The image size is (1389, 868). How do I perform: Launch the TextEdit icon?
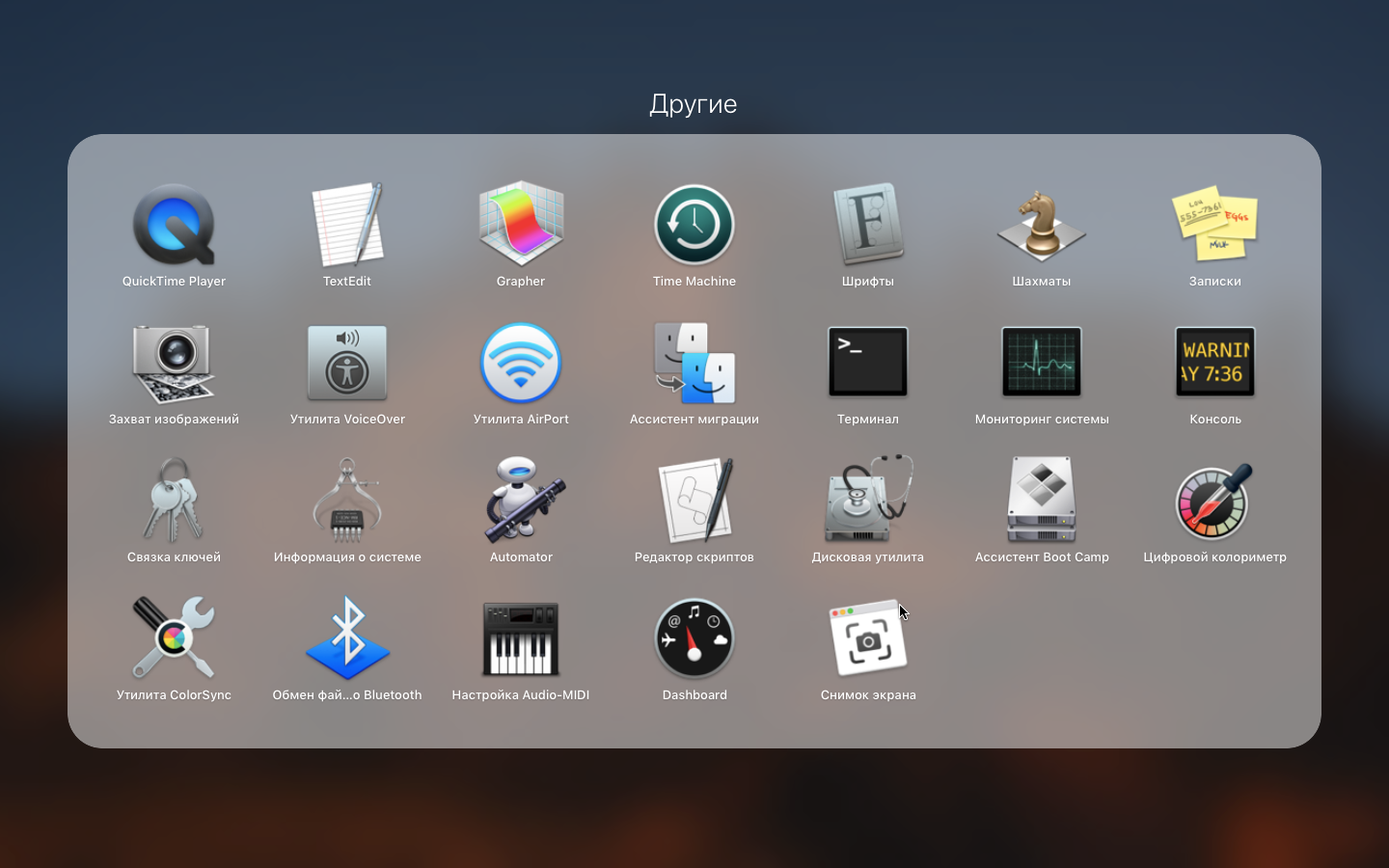point(347,225)
